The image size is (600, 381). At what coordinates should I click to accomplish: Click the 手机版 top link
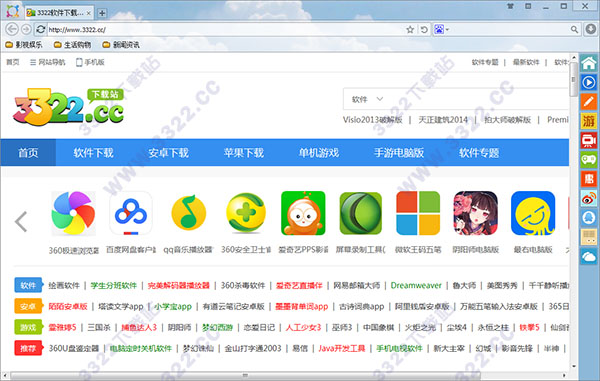click(x=90, y=62)
